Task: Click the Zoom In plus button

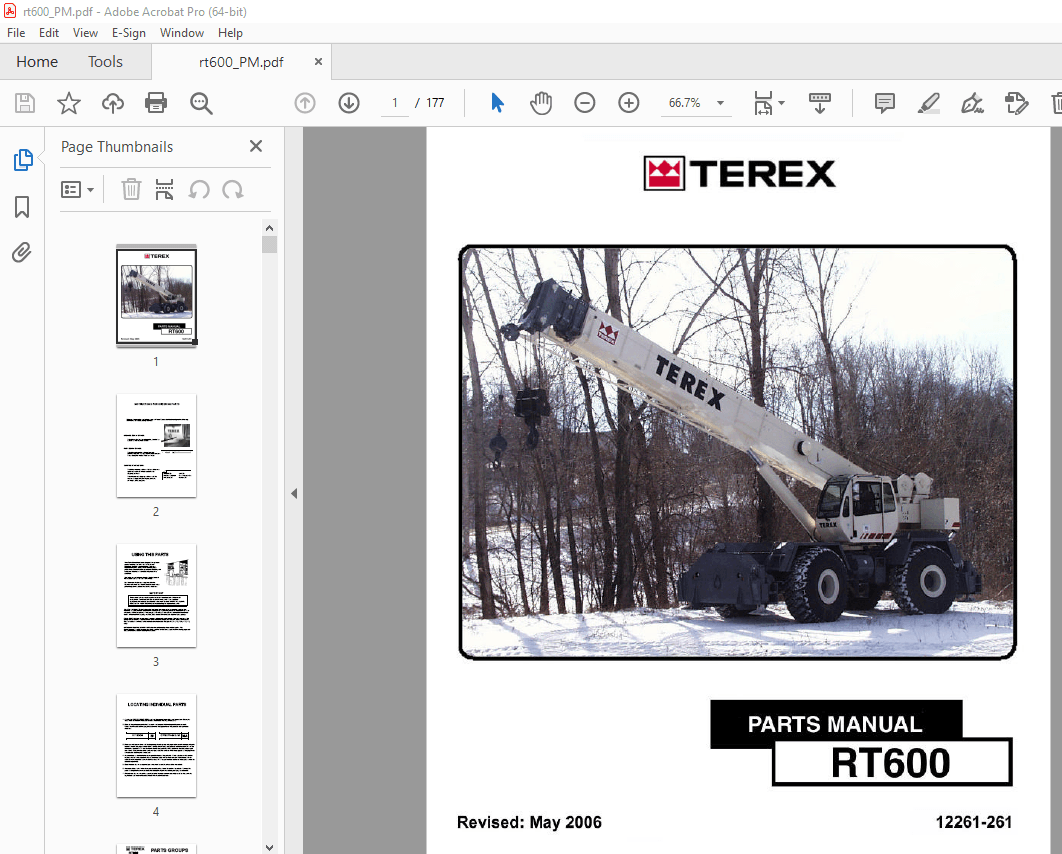Action: [629, 103]
